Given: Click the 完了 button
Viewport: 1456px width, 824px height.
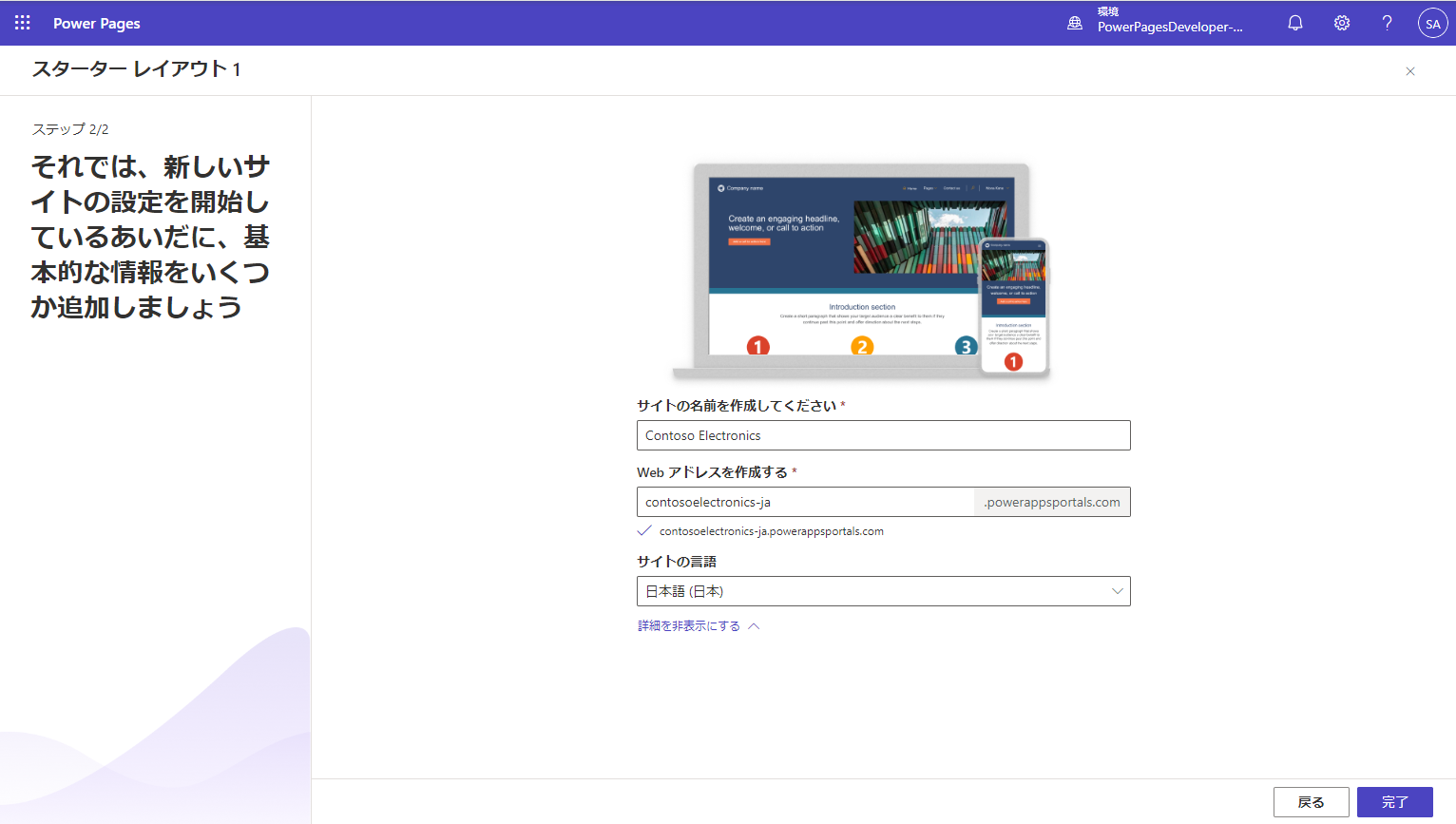Looking at the screenshot, I should [x=1394, y=802].
